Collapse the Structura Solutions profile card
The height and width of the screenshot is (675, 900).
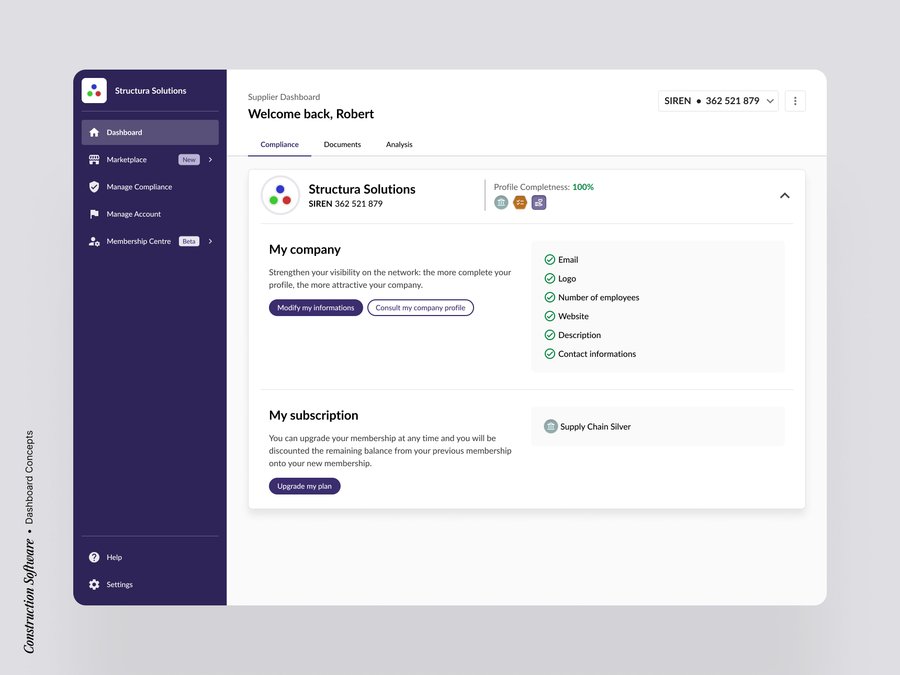[x=784, y=196]
